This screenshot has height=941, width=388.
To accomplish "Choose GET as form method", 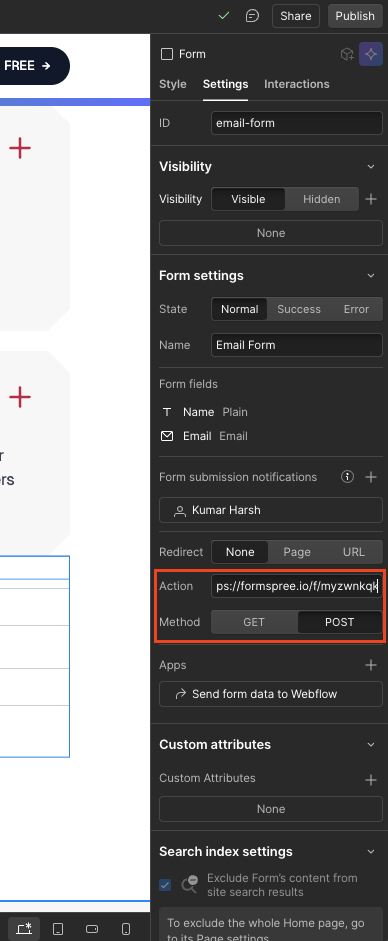I will click(254, 622).
